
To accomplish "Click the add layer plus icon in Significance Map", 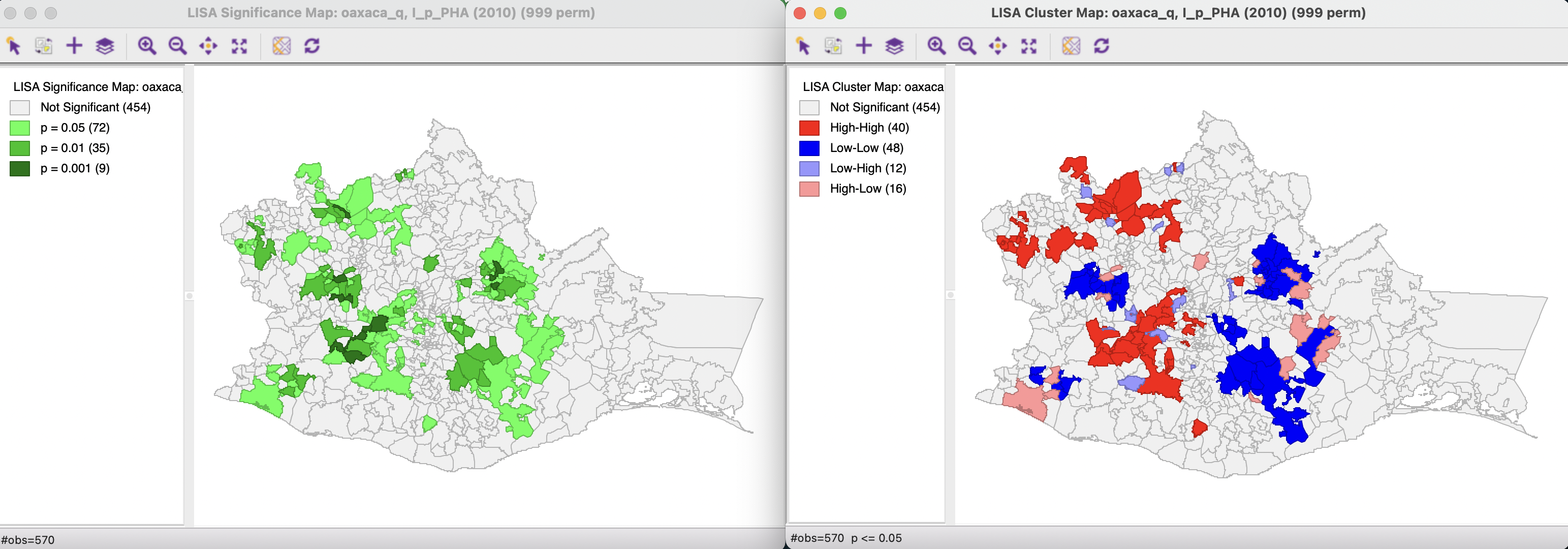I will pos(74,46).
